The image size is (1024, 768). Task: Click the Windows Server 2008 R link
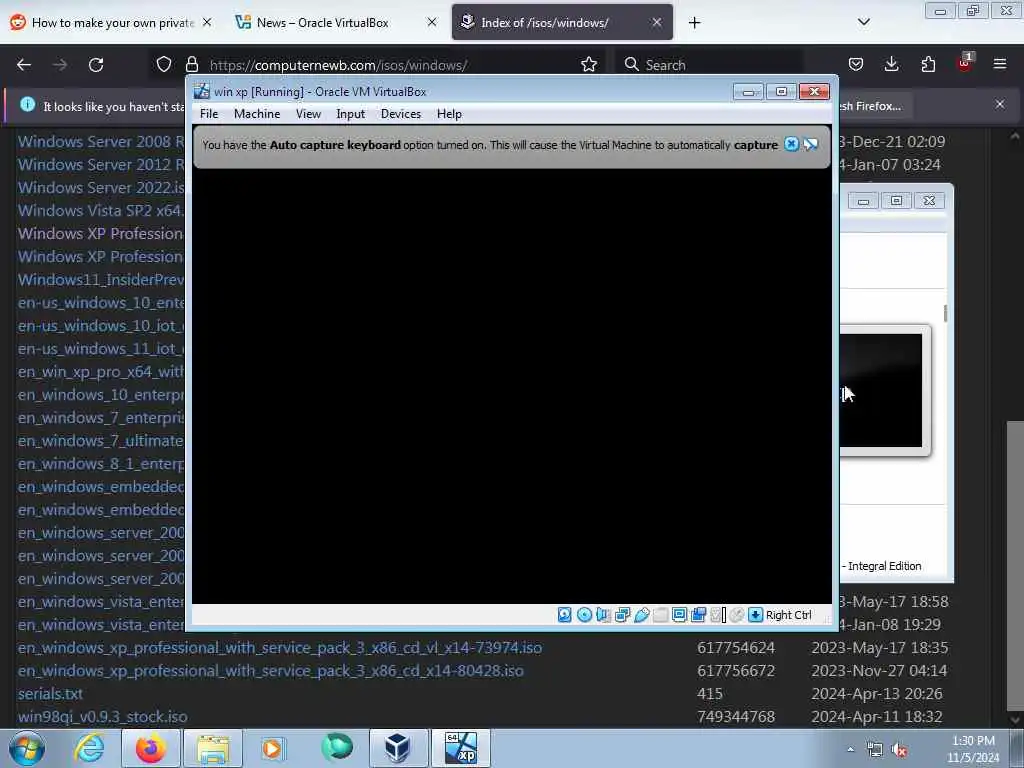101,142
